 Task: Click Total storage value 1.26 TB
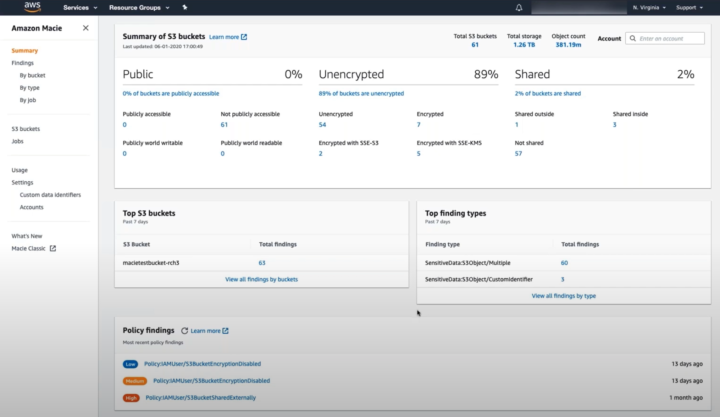click(524, 45)
